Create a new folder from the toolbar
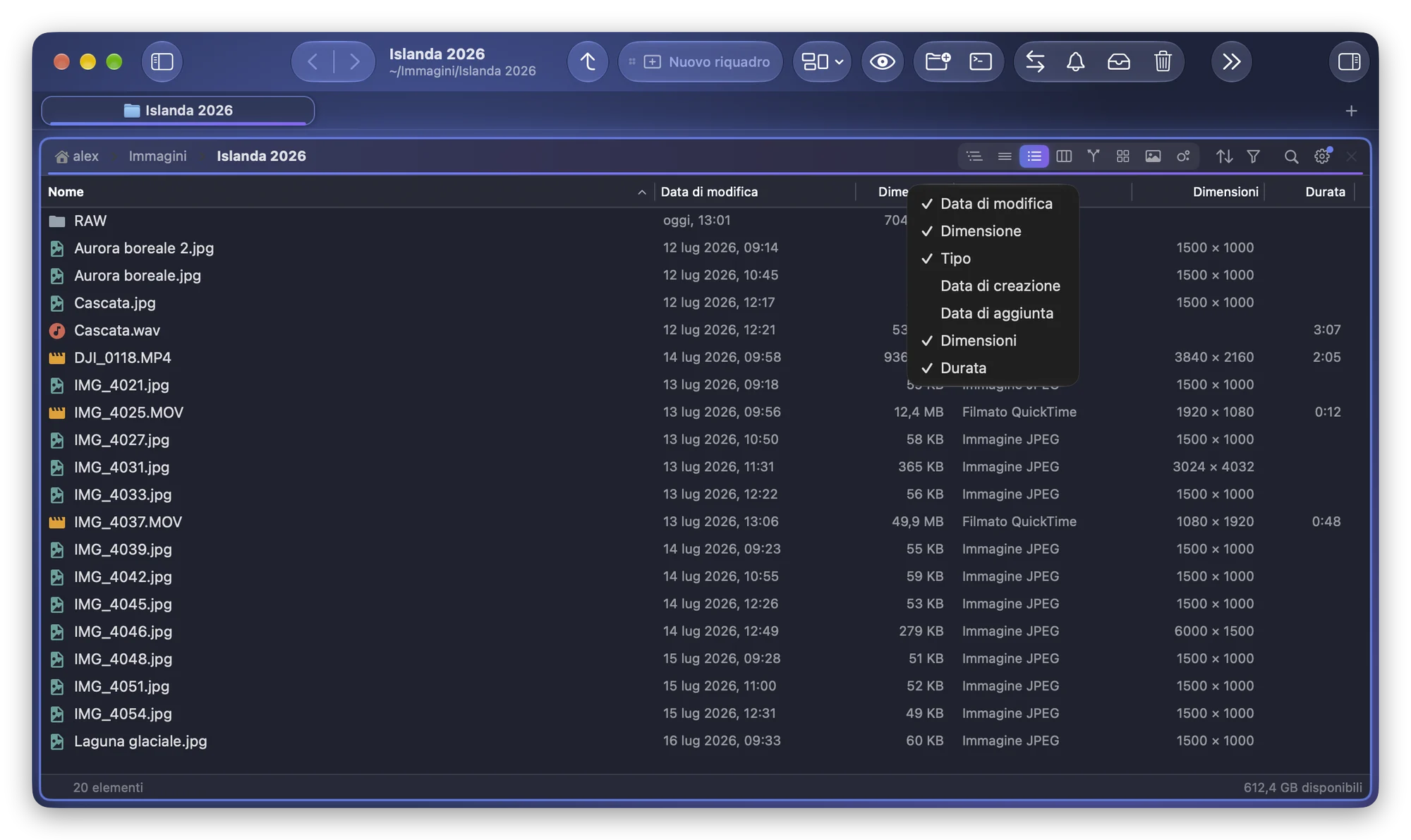 coord(938,61)
